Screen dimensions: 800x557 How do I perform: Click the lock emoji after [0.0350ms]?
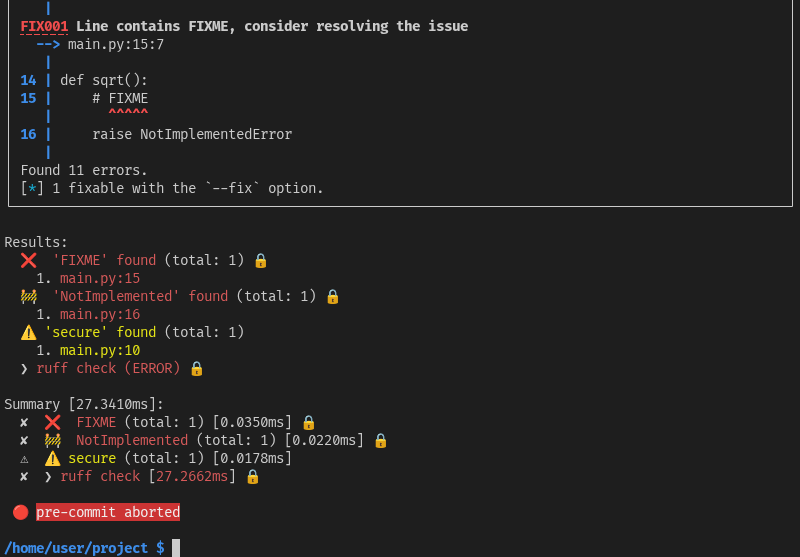coord(309,422)
